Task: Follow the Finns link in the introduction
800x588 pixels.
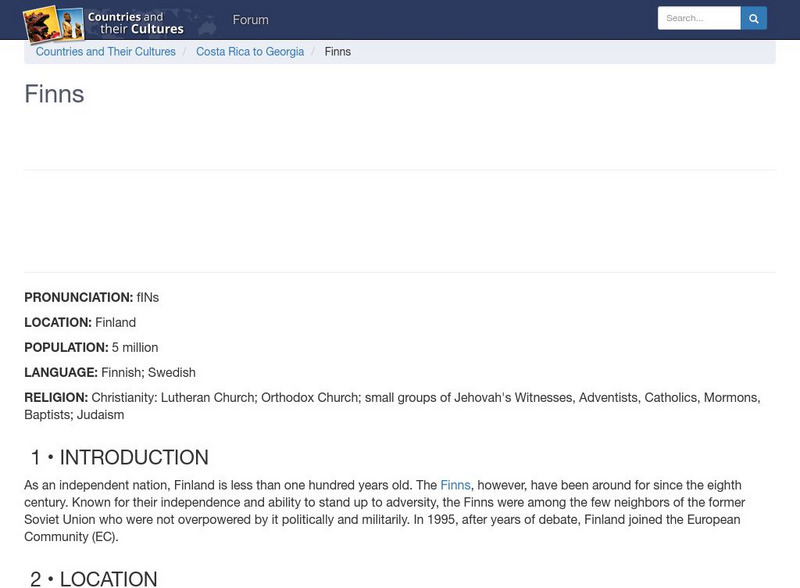Action: 455,485
